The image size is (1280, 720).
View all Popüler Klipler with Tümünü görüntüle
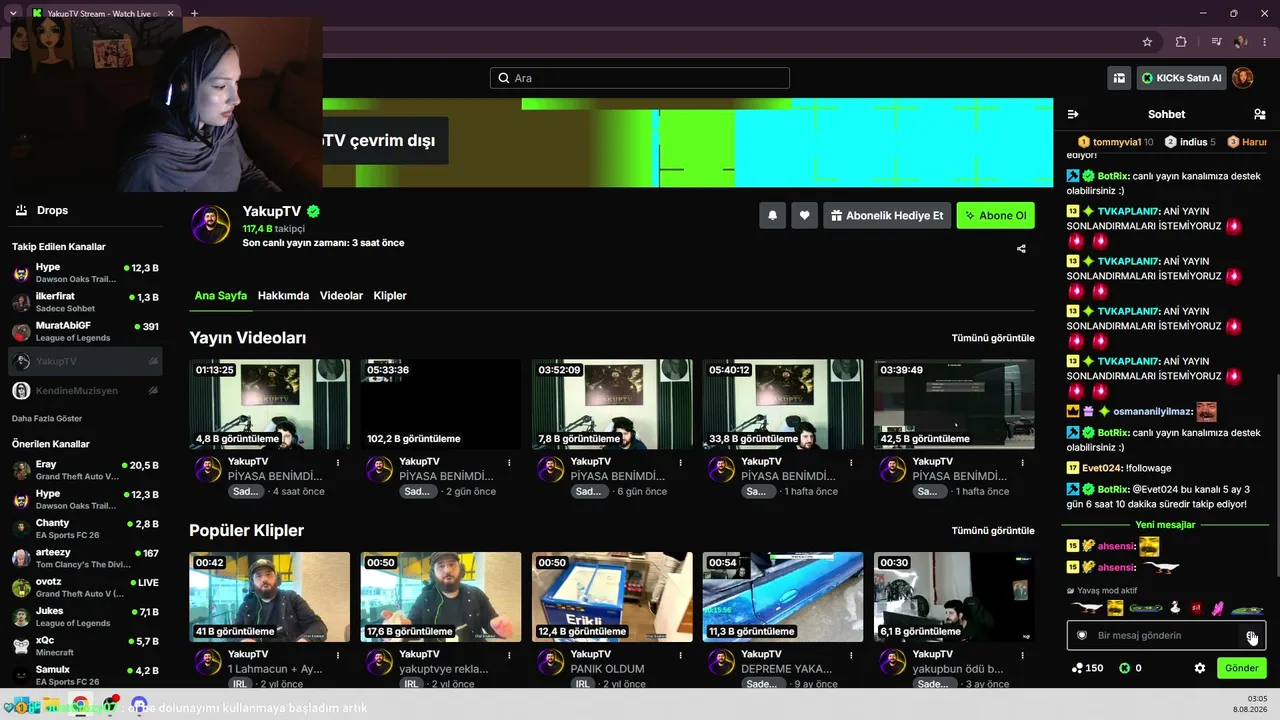[993, 531]
